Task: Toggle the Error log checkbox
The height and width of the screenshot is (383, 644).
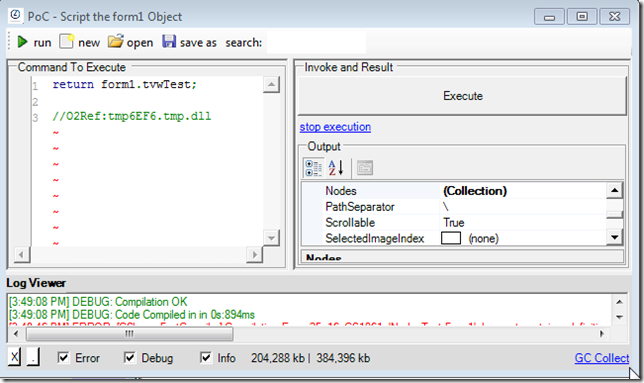Action: coord(63,358)
